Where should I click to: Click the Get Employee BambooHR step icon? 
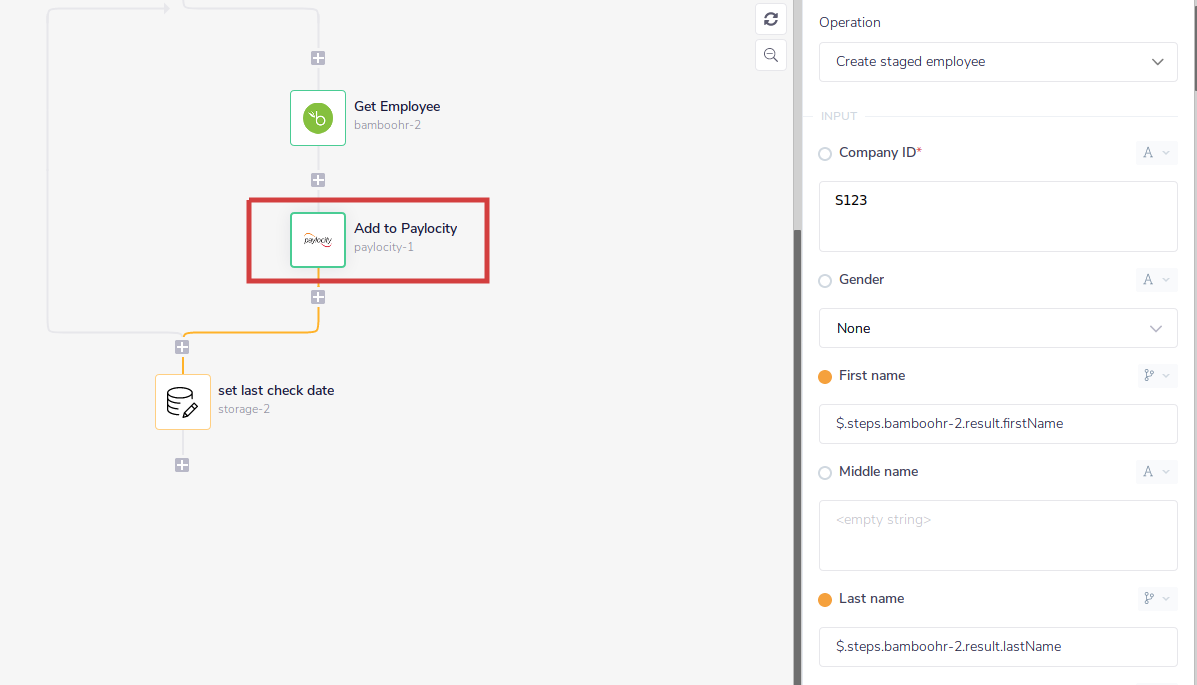[x=318, y=118]
